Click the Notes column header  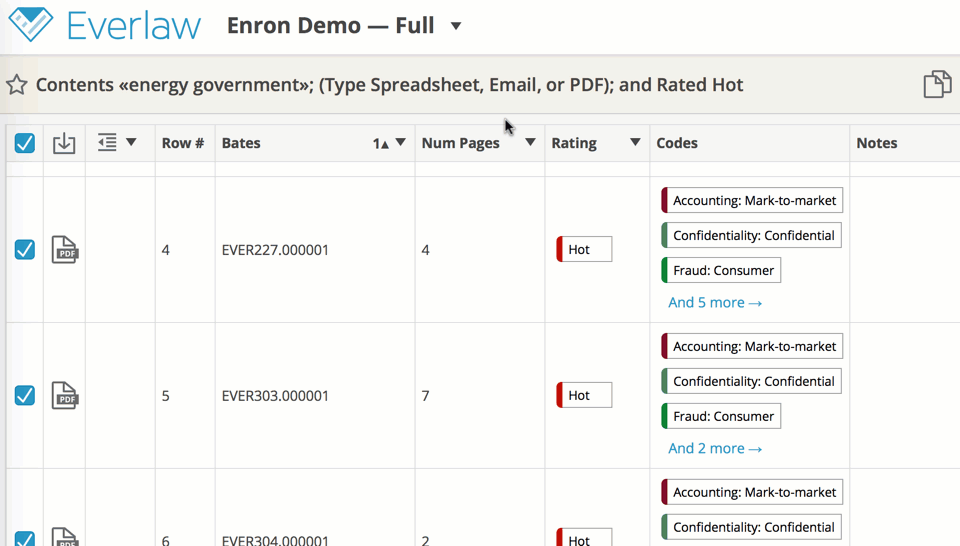877,143
